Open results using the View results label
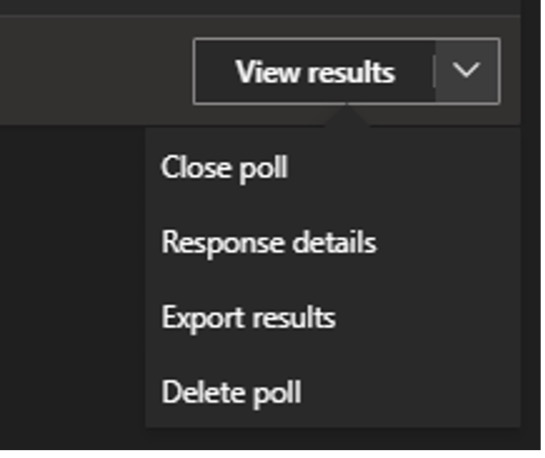 [316, 72]
